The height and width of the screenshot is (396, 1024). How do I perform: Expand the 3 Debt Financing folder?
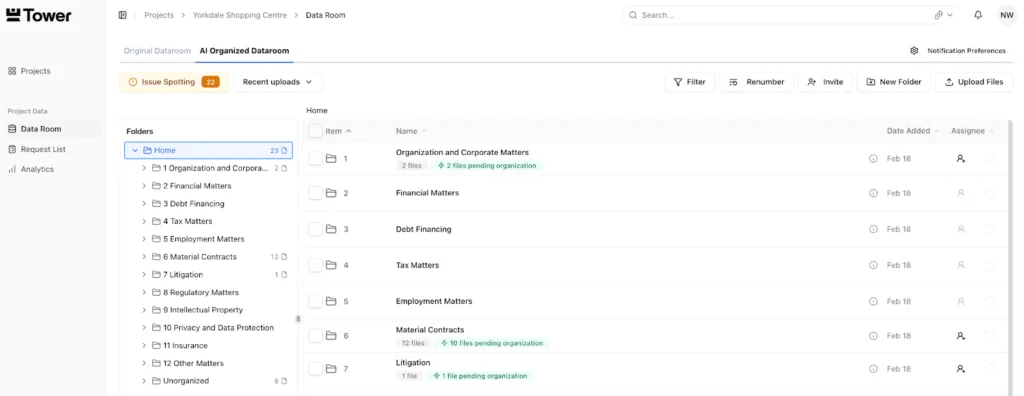(144, 204)
